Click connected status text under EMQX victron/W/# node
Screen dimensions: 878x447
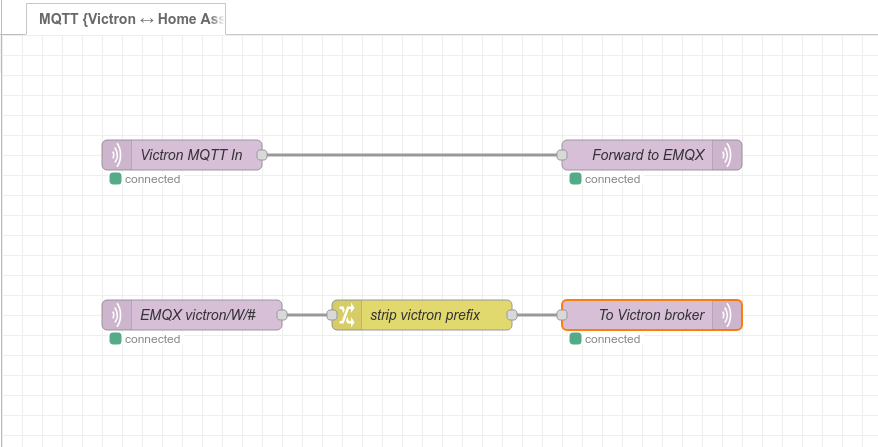(x=152, y=339)
